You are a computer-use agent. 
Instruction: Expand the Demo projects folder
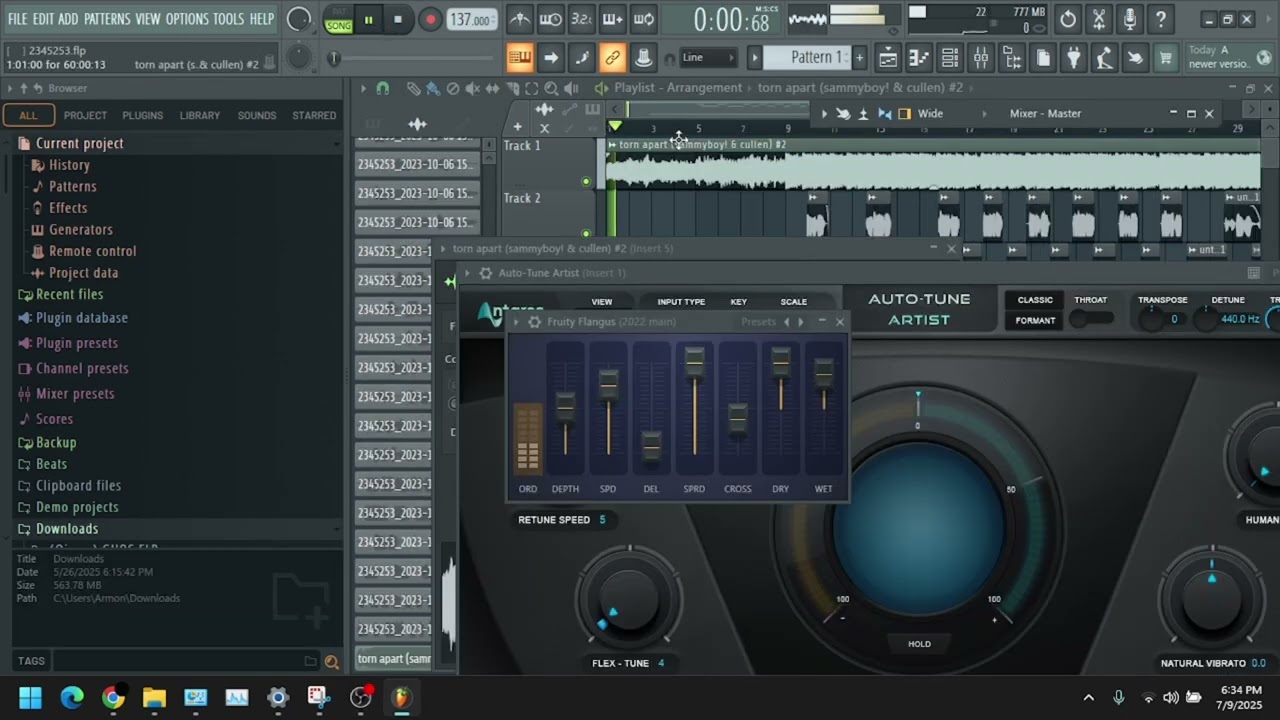pos(77,508)
